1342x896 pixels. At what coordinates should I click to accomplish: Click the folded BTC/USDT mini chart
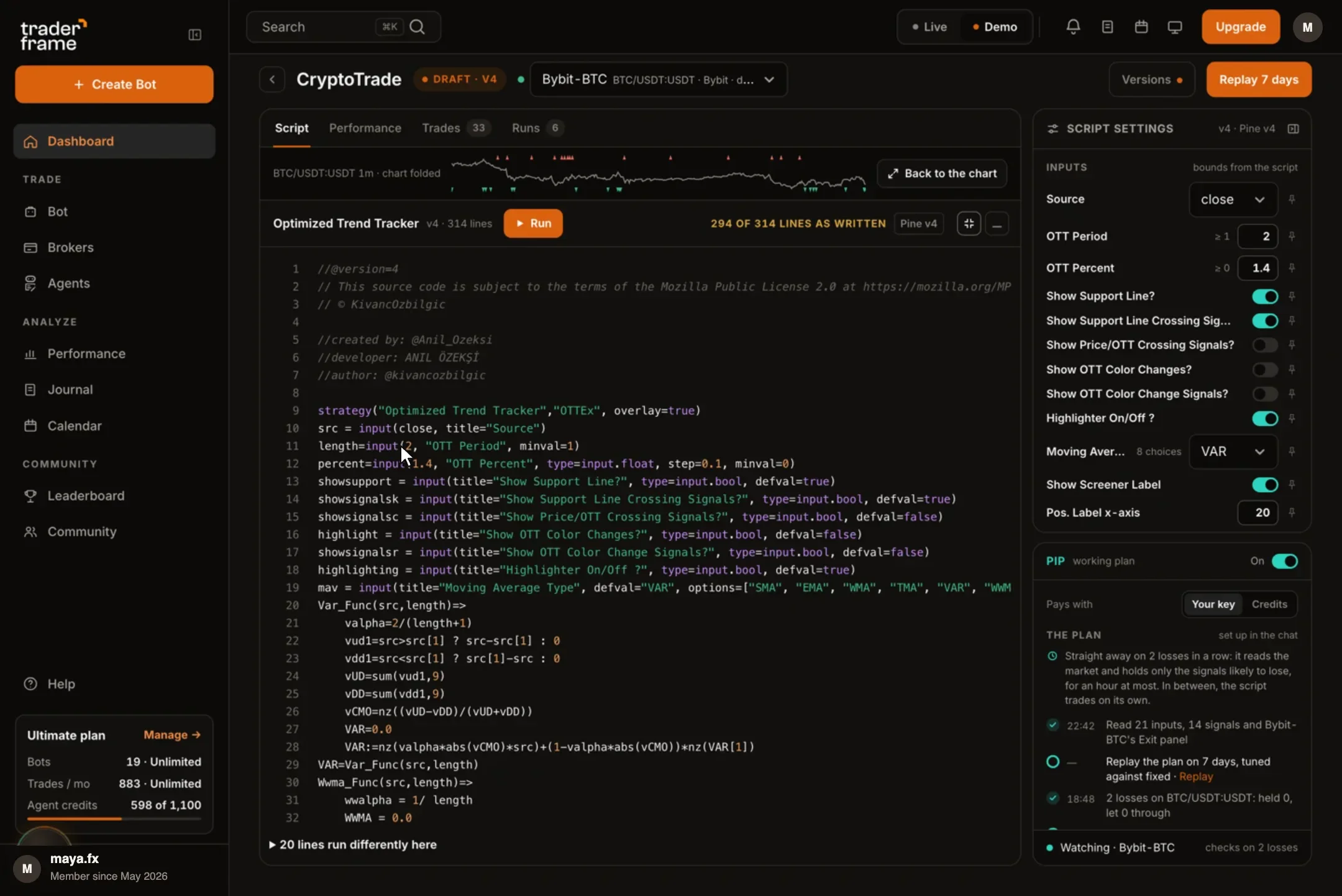tap(659, 173)
